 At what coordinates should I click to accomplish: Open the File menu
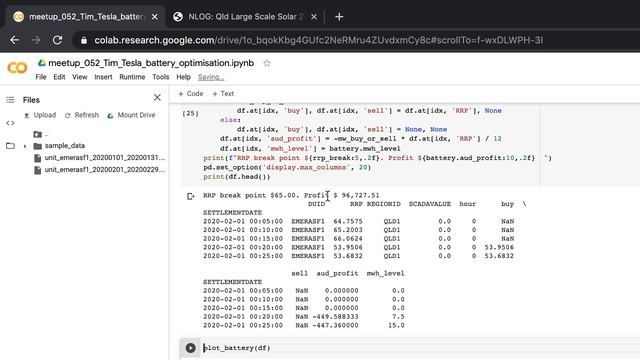coord(41,77)
